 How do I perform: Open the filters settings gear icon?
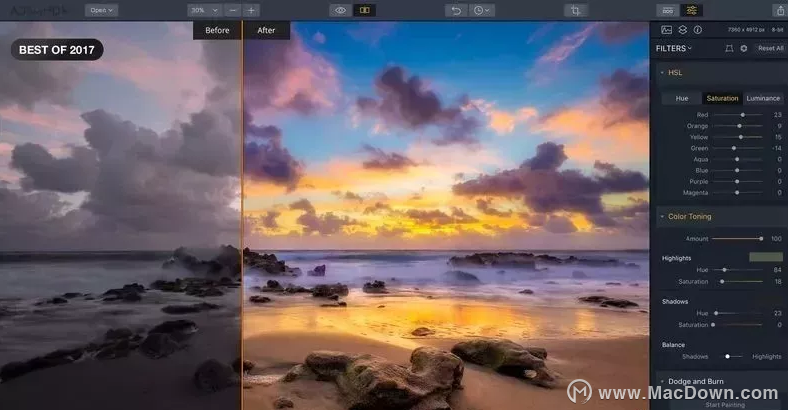[744, 48]
